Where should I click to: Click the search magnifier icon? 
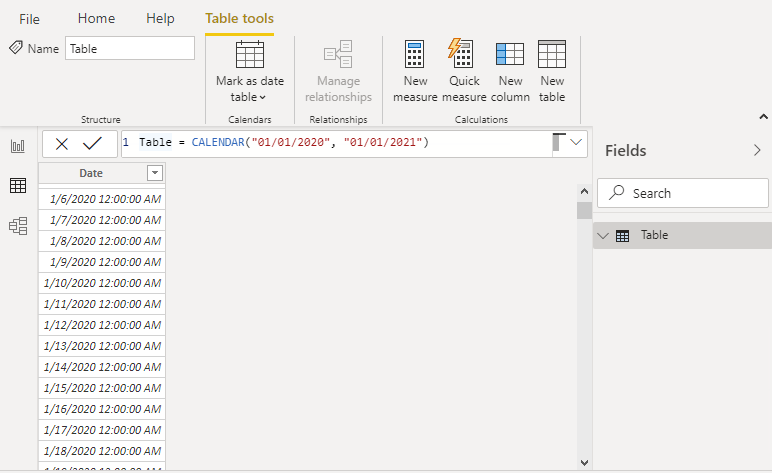coord(616,192)
